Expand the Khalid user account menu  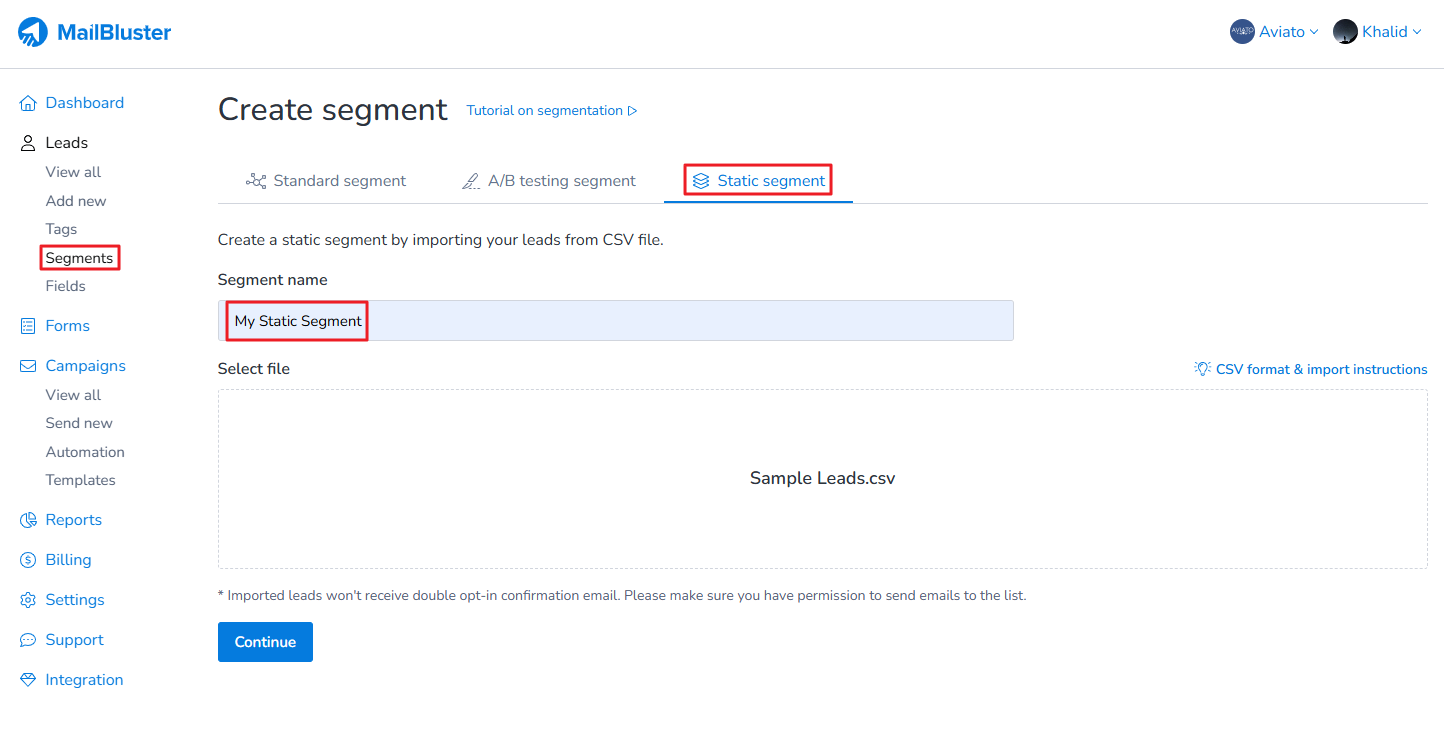[x=1377, y=32]
